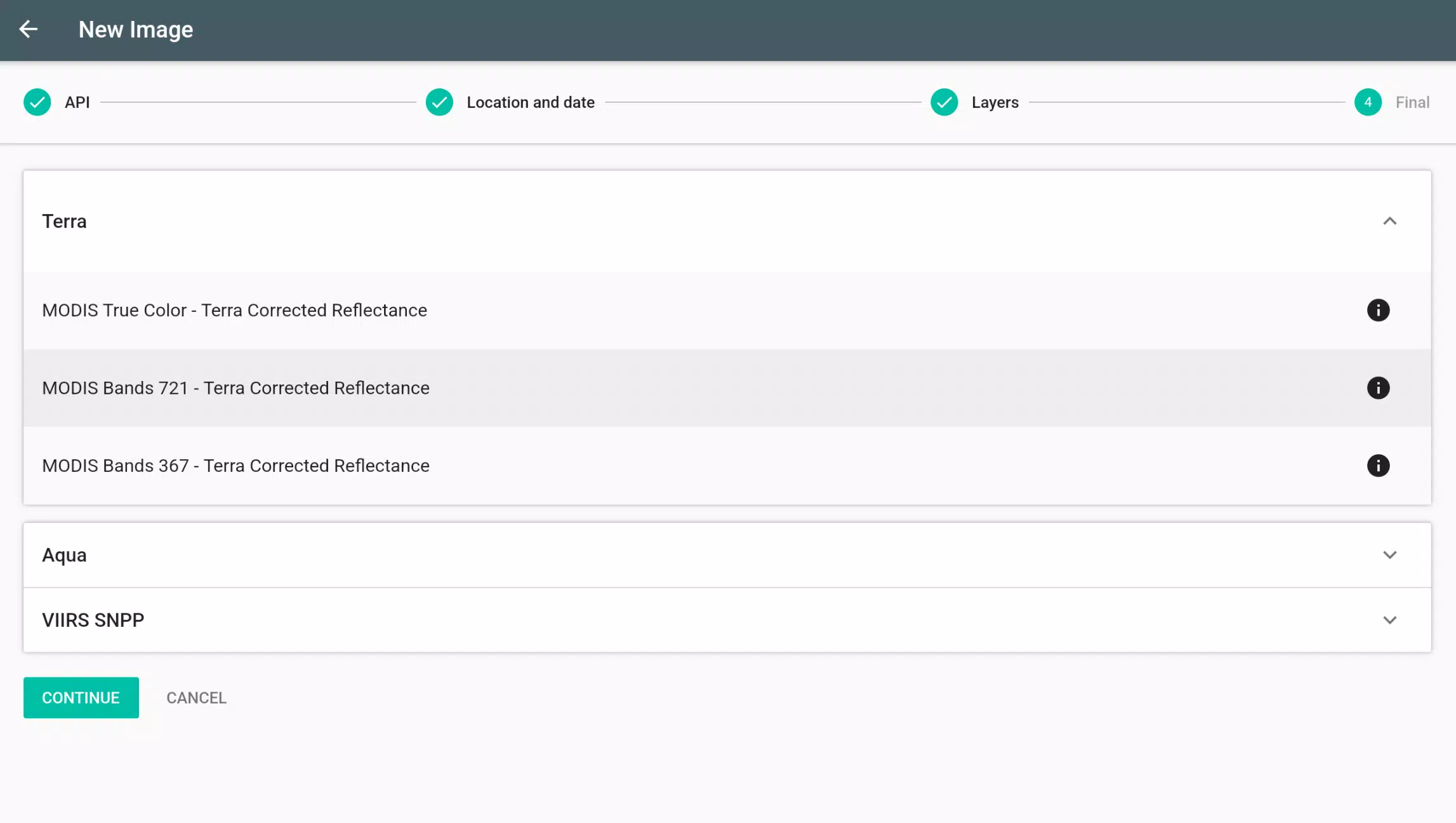Image resolution: width=1456 pixels, height=823 pixels.
Task: Expand the VIIRS SNPP section chevron
Action: tap(1389, 620)
